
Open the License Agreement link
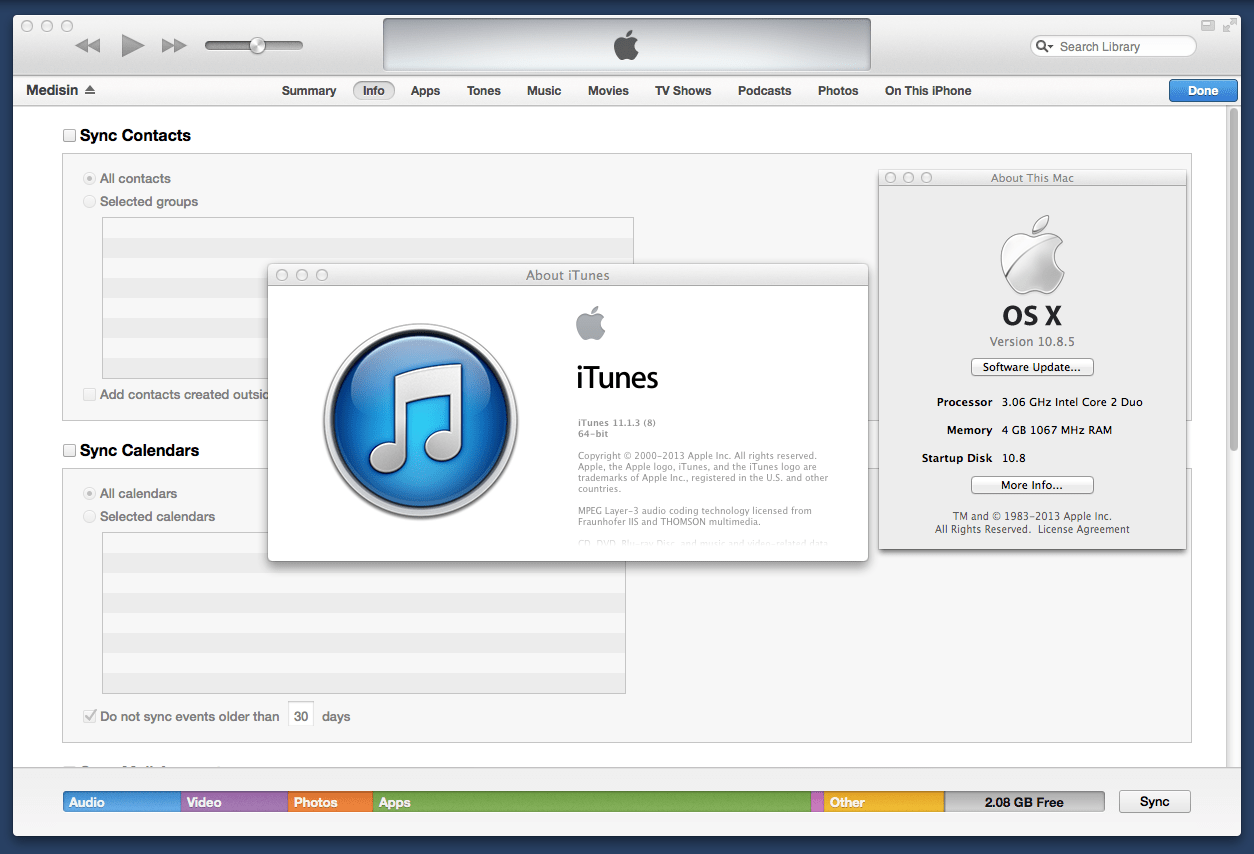tap(1083, 530)
